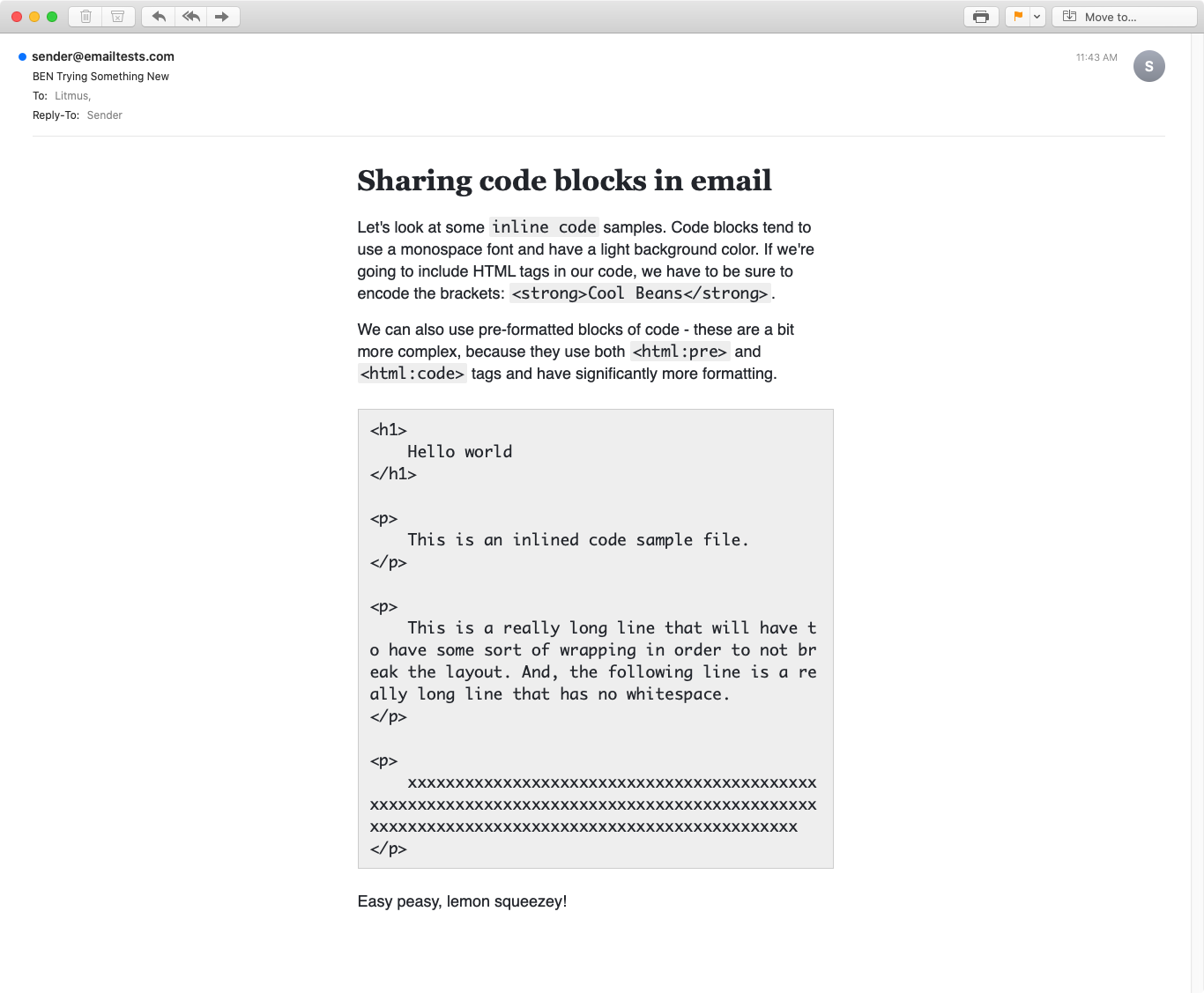Flag this message with orange flag
The image size is (1204, 993).
(x=1018, y=17)
